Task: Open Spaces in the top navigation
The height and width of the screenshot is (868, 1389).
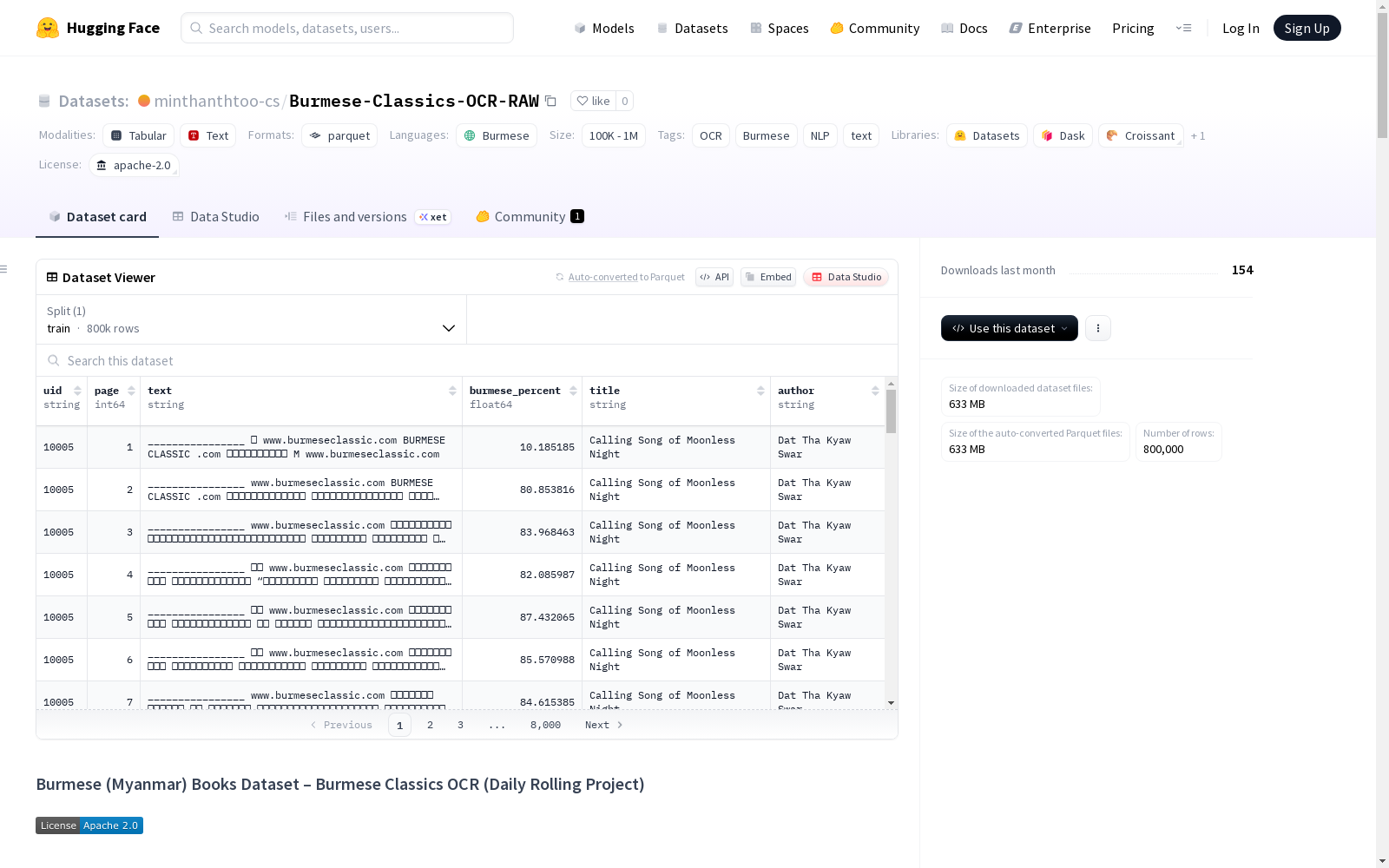Action: click(780, 28)
